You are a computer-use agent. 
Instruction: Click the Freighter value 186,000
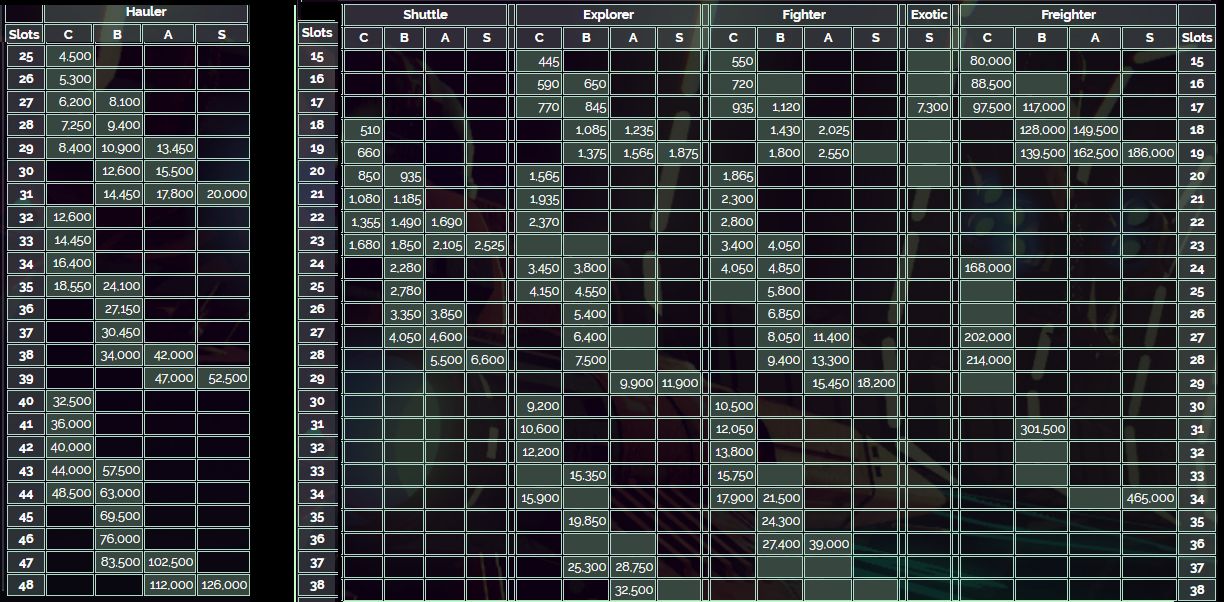point(1149,153)
